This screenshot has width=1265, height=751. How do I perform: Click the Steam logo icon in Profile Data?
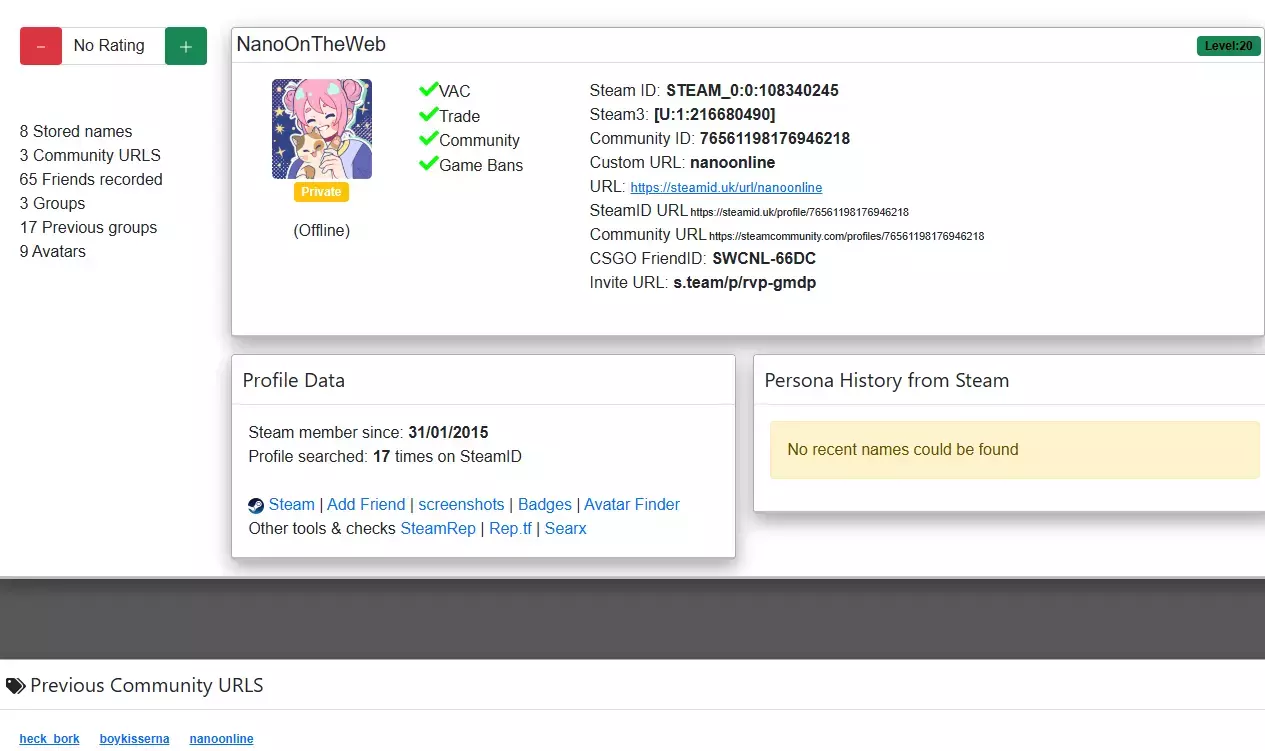coord(256,505)
